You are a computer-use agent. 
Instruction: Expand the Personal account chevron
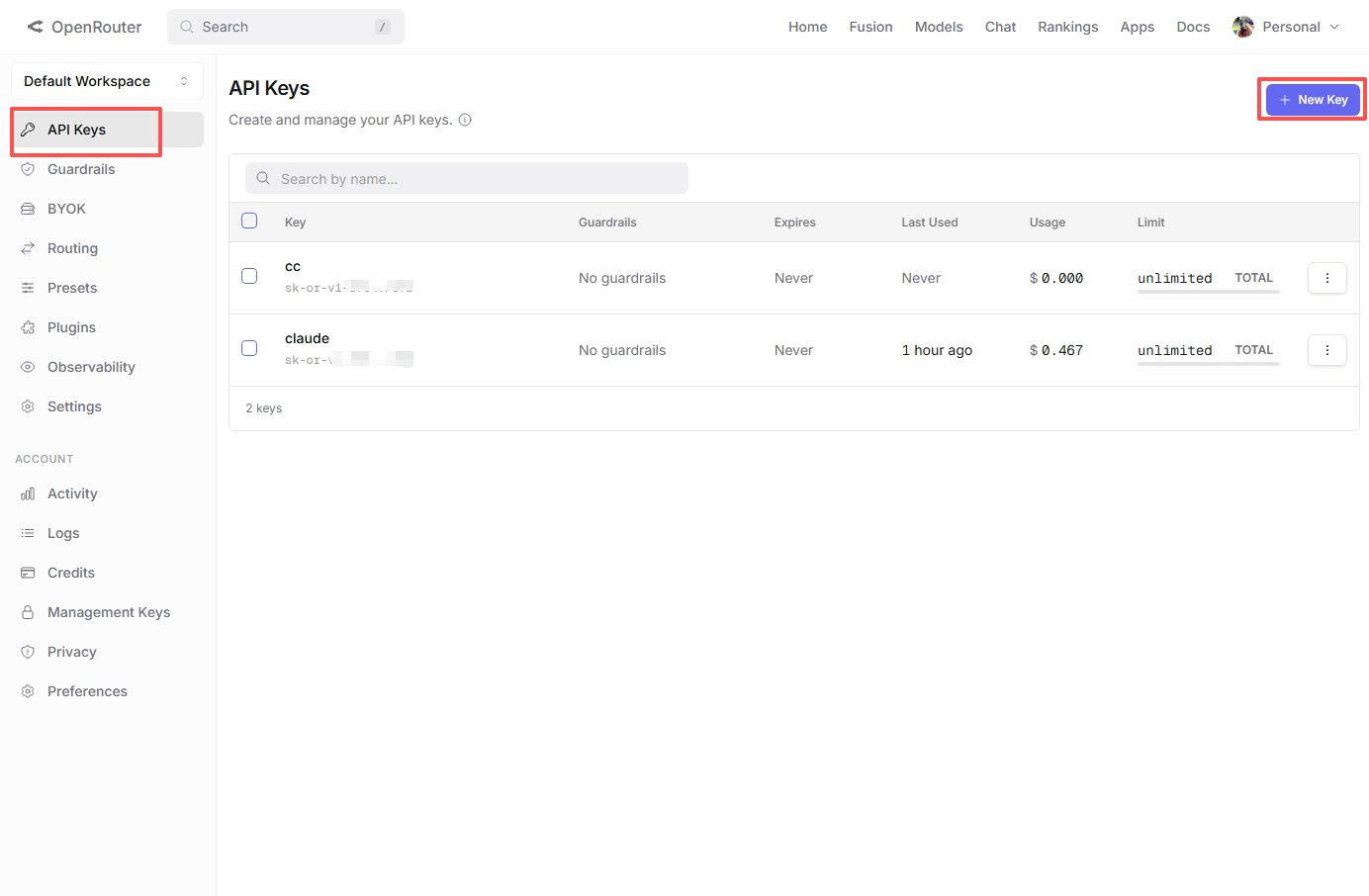pyautogui.click(x=1334, y=27)
